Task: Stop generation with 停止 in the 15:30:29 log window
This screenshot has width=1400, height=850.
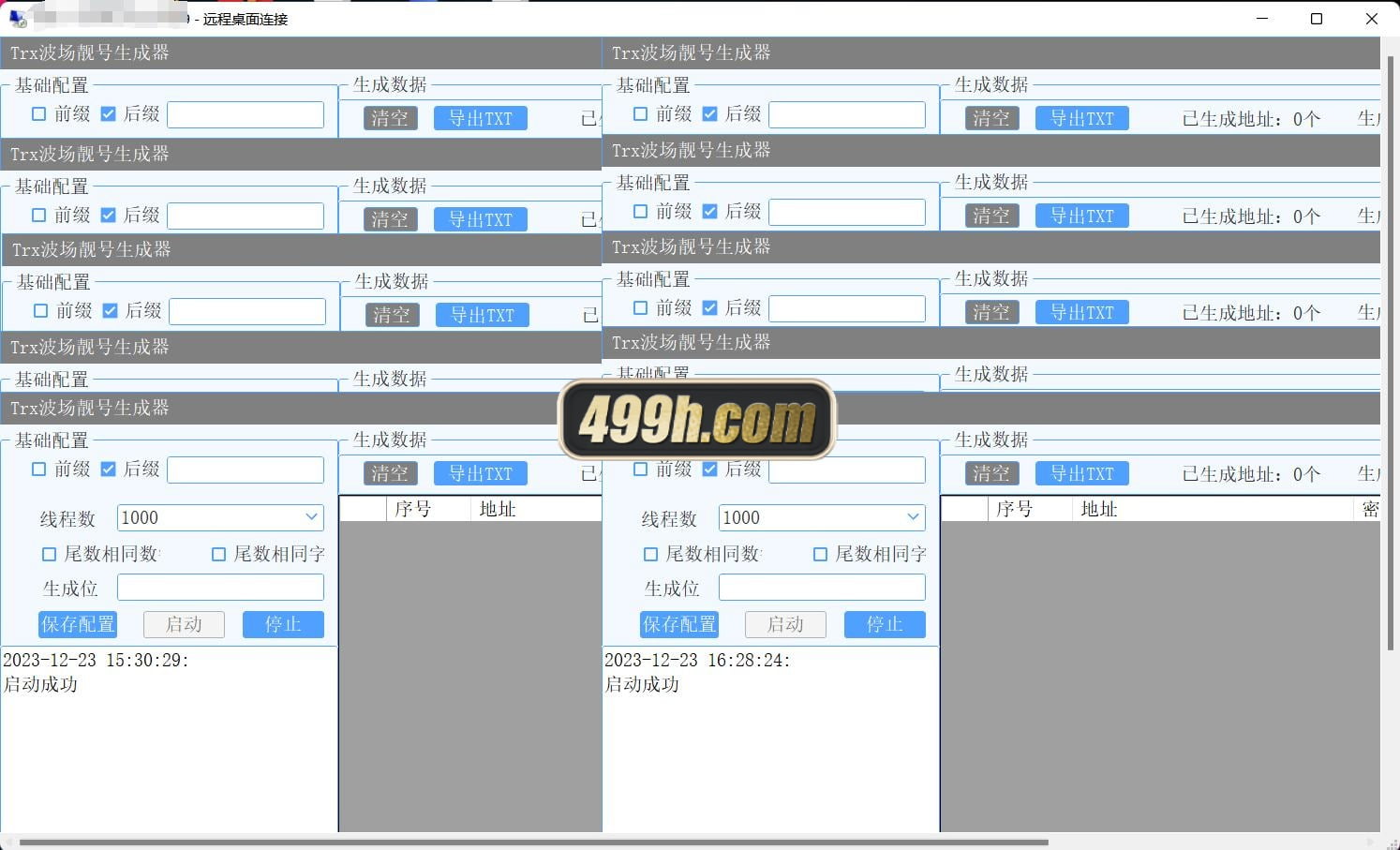Action: (283, 624)
